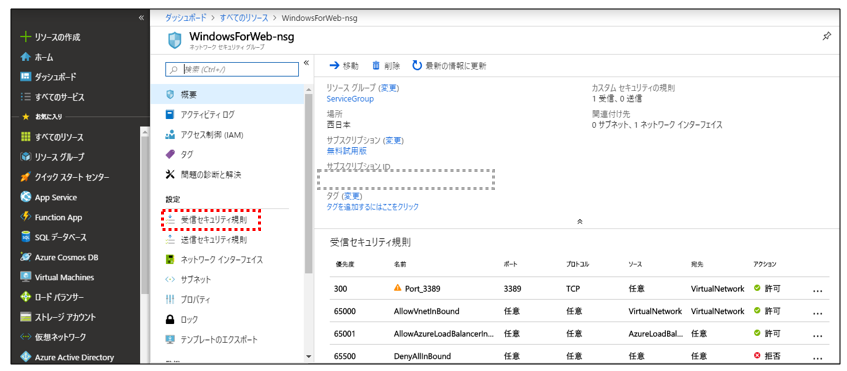Click the All resources breadcrumb link

[x=244, y=18]
